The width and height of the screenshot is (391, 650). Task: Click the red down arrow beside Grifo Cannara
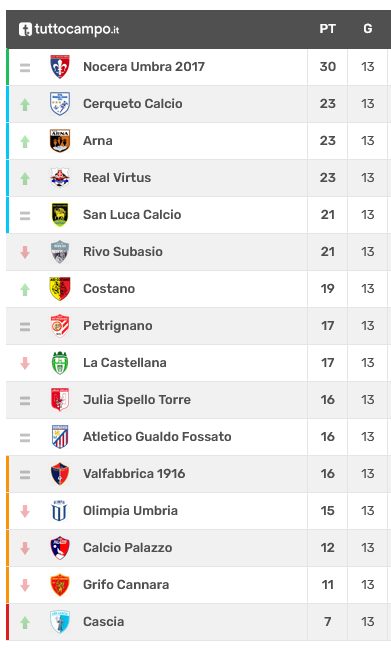coord(25,585)
